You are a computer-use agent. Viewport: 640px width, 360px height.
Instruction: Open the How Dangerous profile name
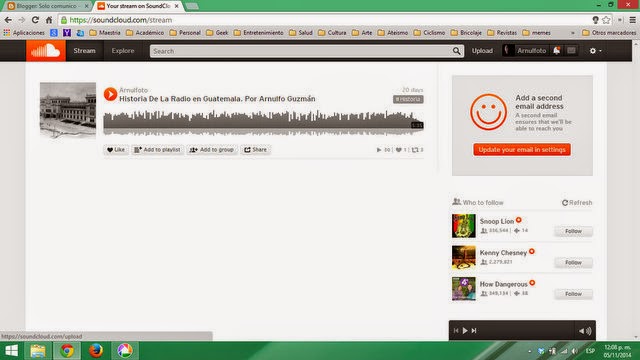point(504,284)
